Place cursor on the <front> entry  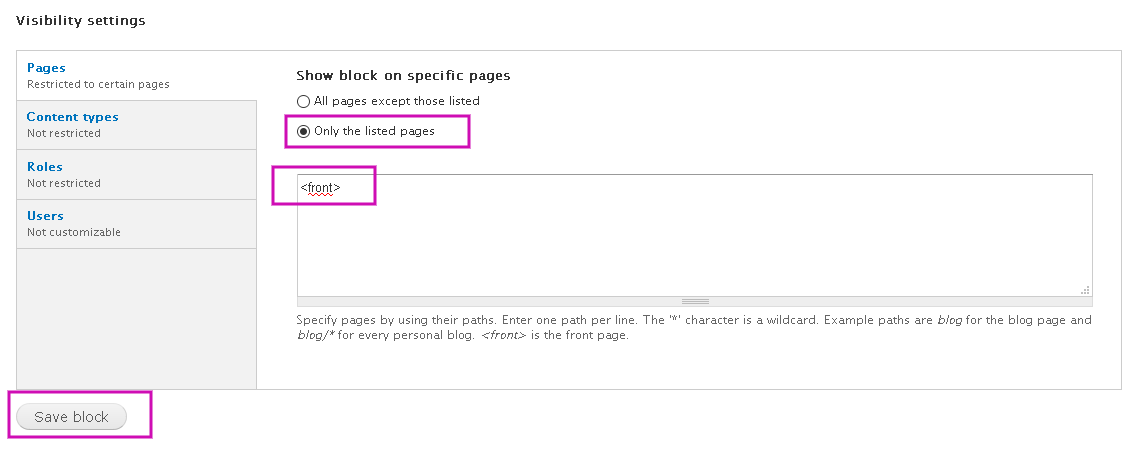click(320, 188)
